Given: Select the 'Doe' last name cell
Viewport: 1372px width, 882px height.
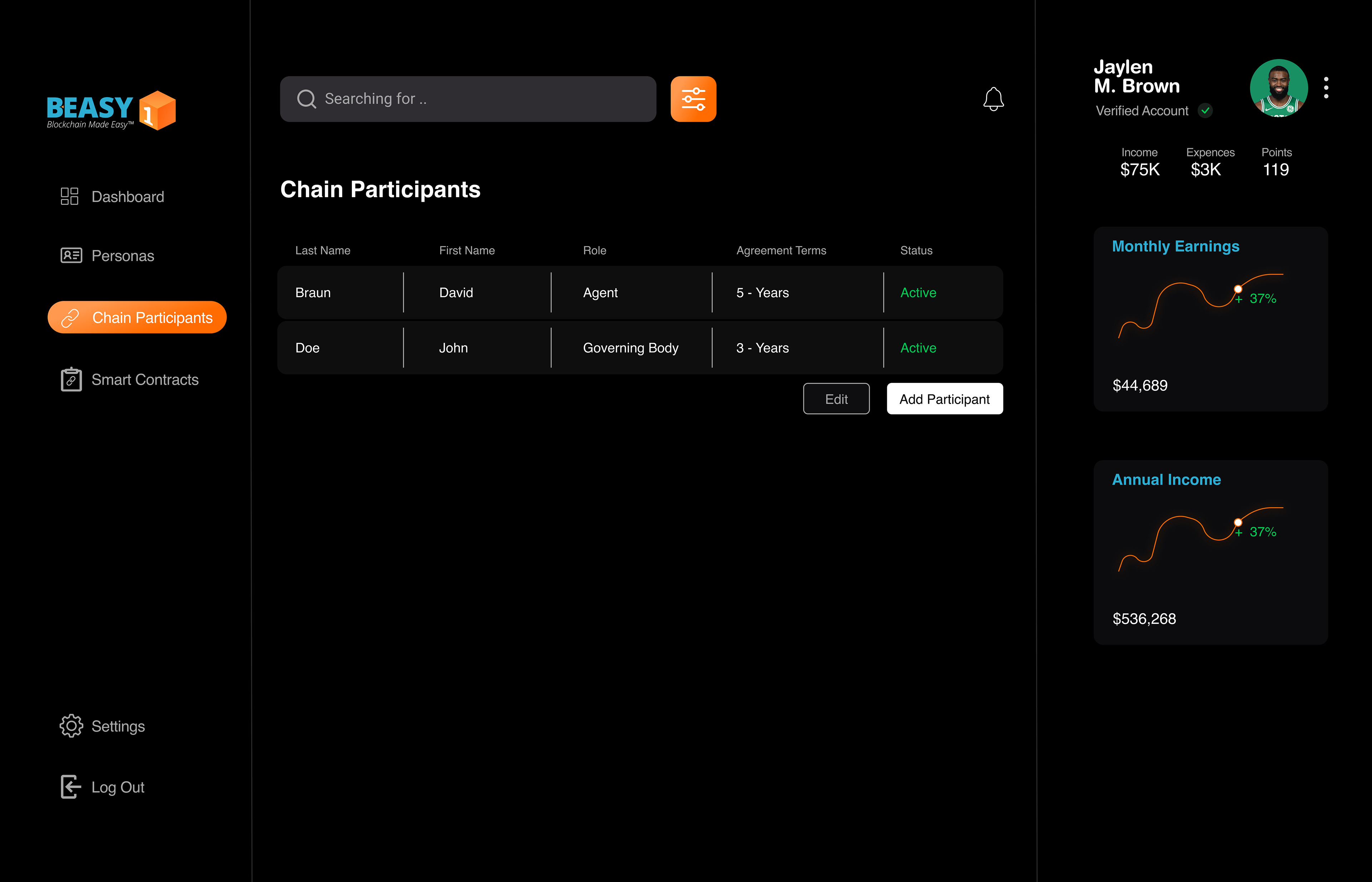Looking at the screenshot, I should 307,348.
